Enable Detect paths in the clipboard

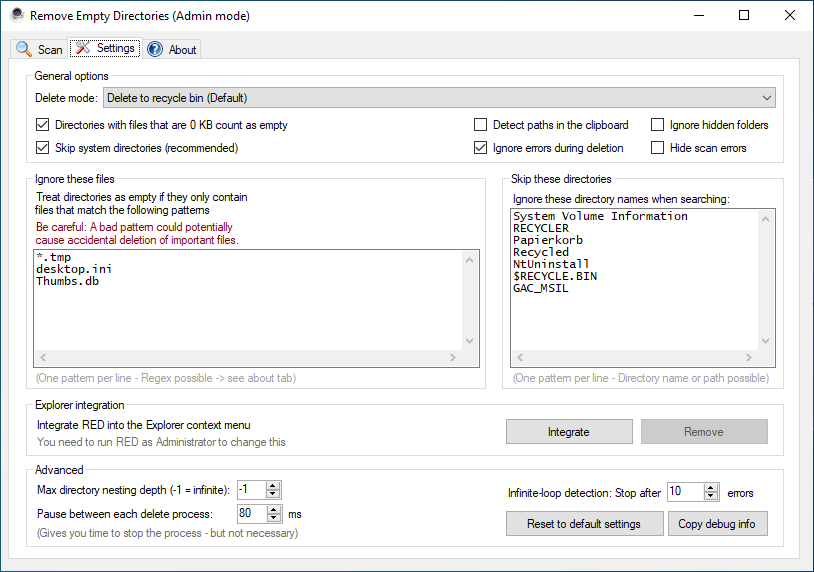(481, 125)
